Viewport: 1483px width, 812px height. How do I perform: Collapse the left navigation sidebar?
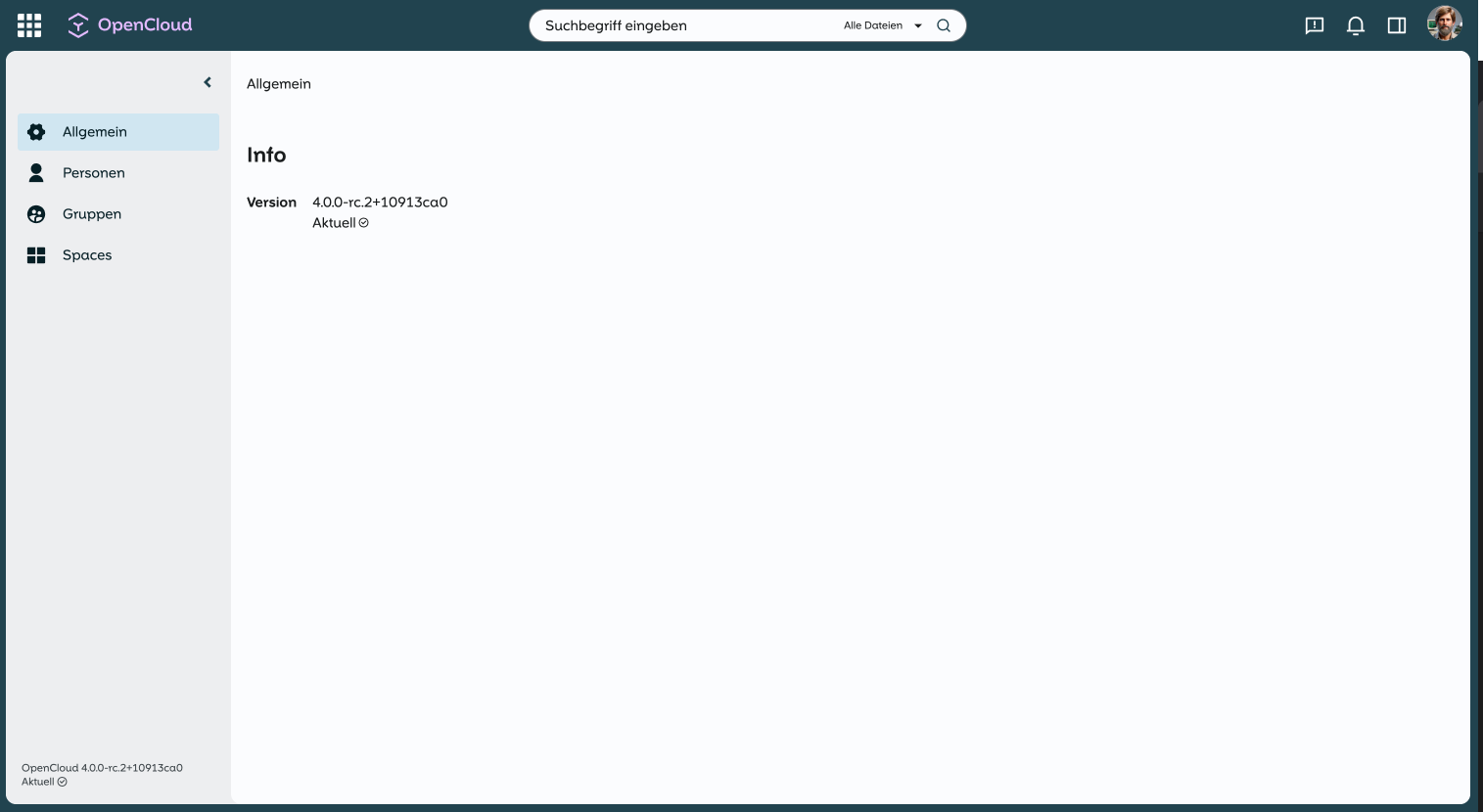pyautogui.click(x=208, y=82)
